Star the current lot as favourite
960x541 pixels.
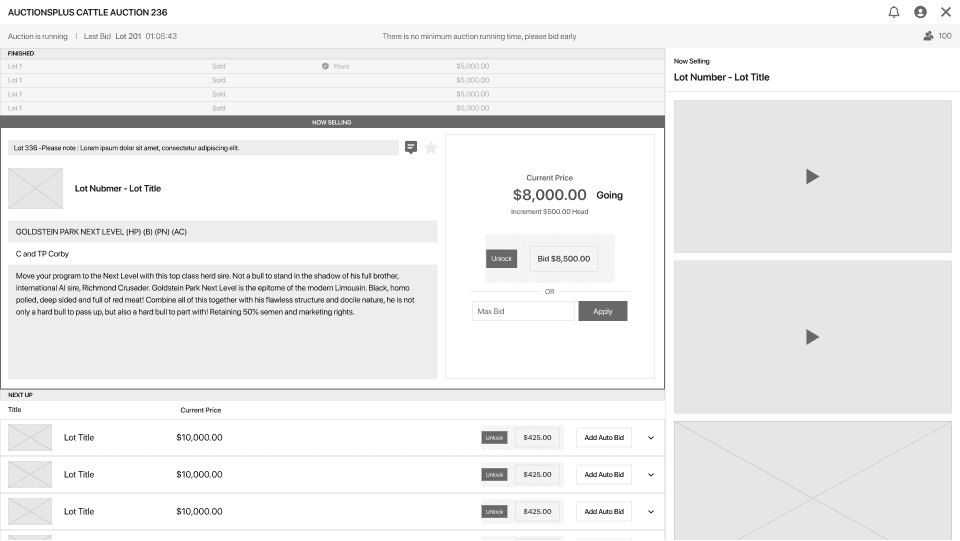point(431,147)
